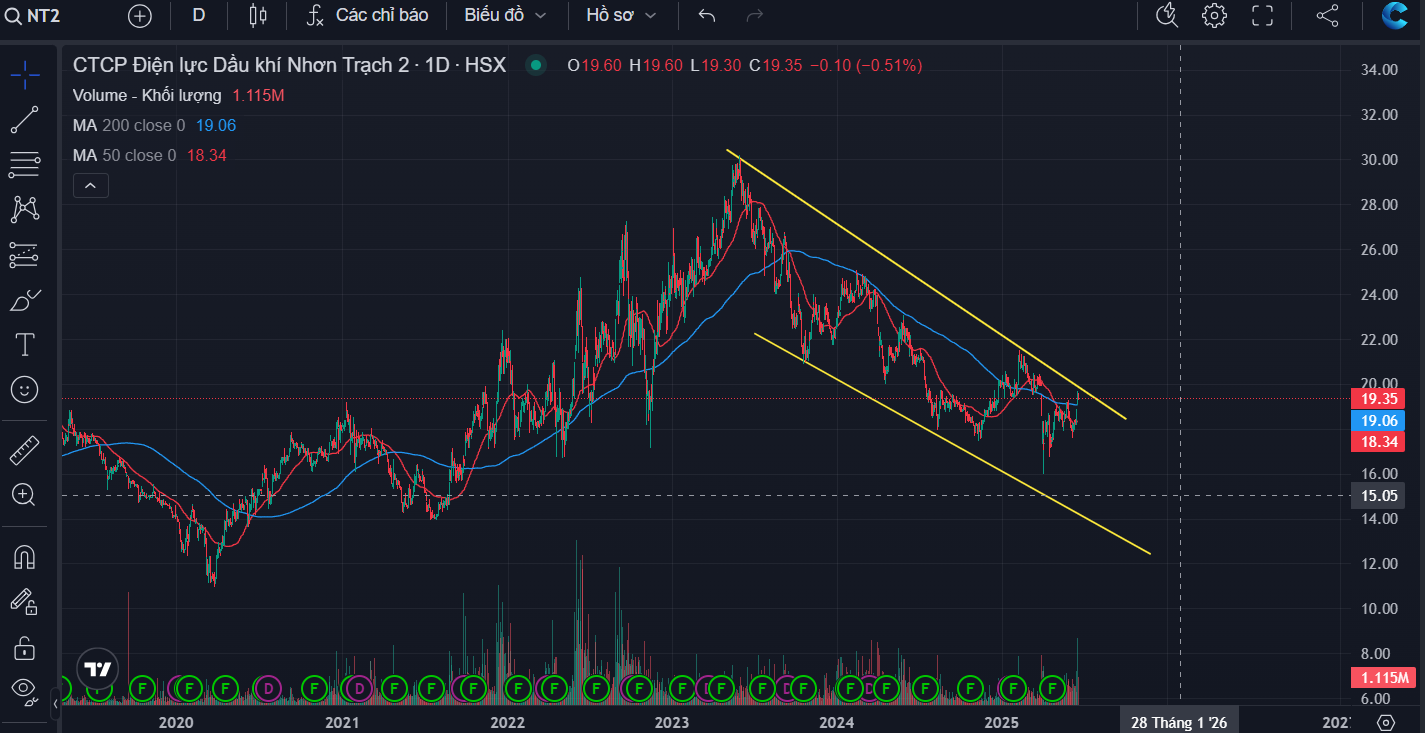1425x733 pixels.
Task: Open the D time interval selector
Action: pyautogui.click(x=199, y=15)
